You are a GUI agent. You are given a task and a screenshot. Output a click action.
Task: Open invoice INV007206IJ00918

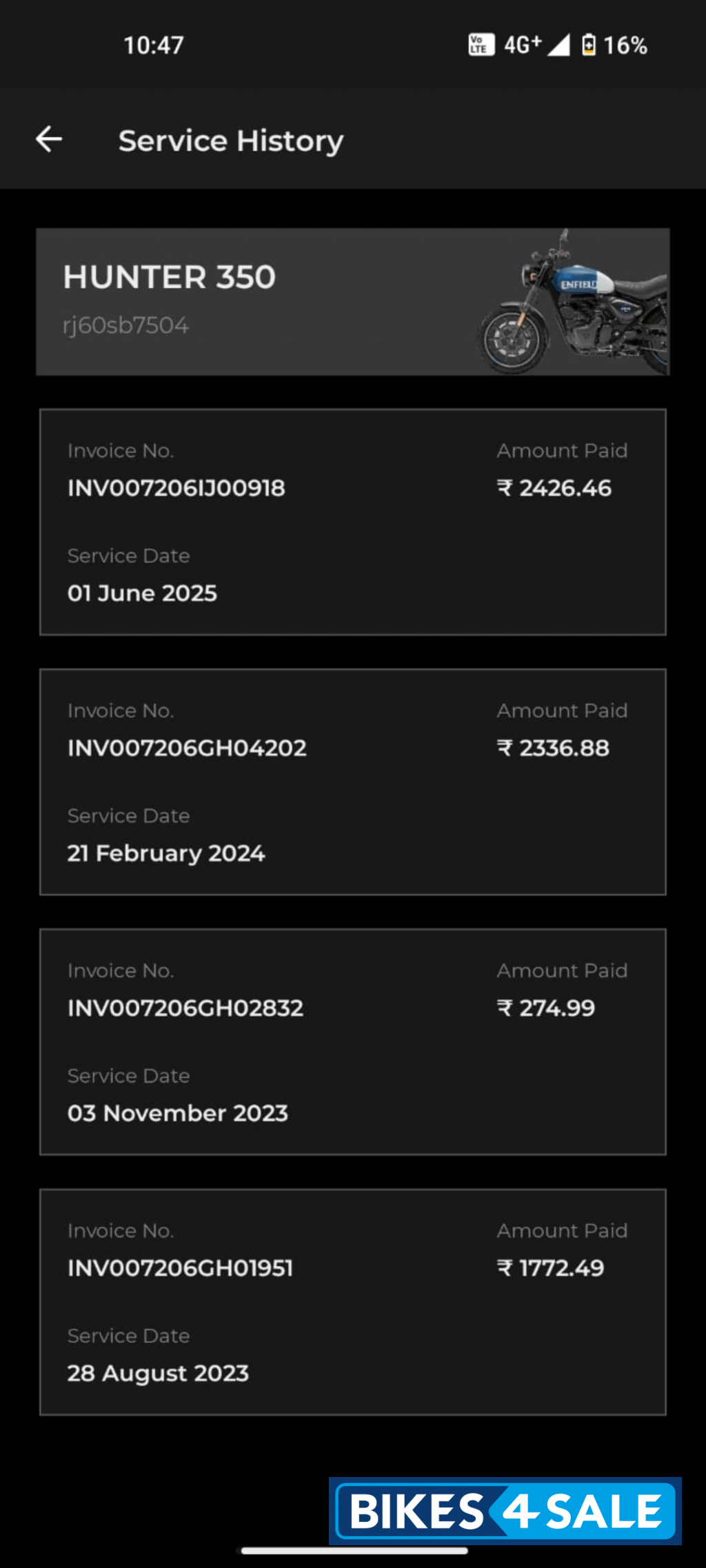tap(176, 488)
